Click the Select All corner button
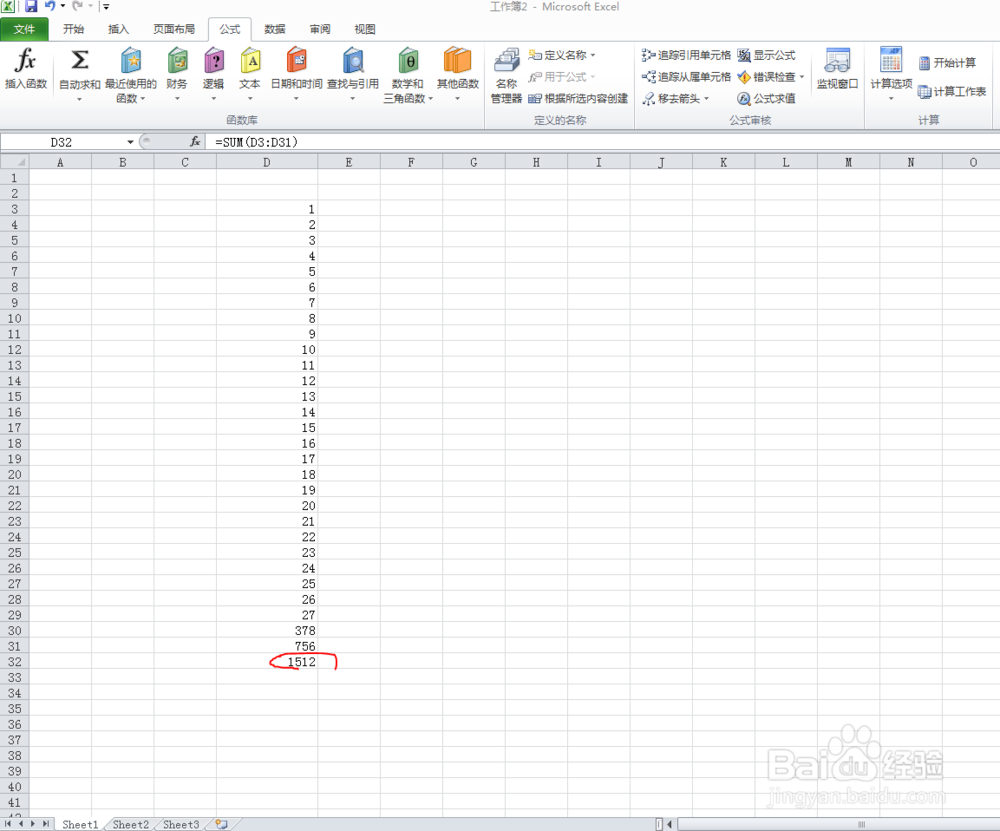 click(15, 162)
